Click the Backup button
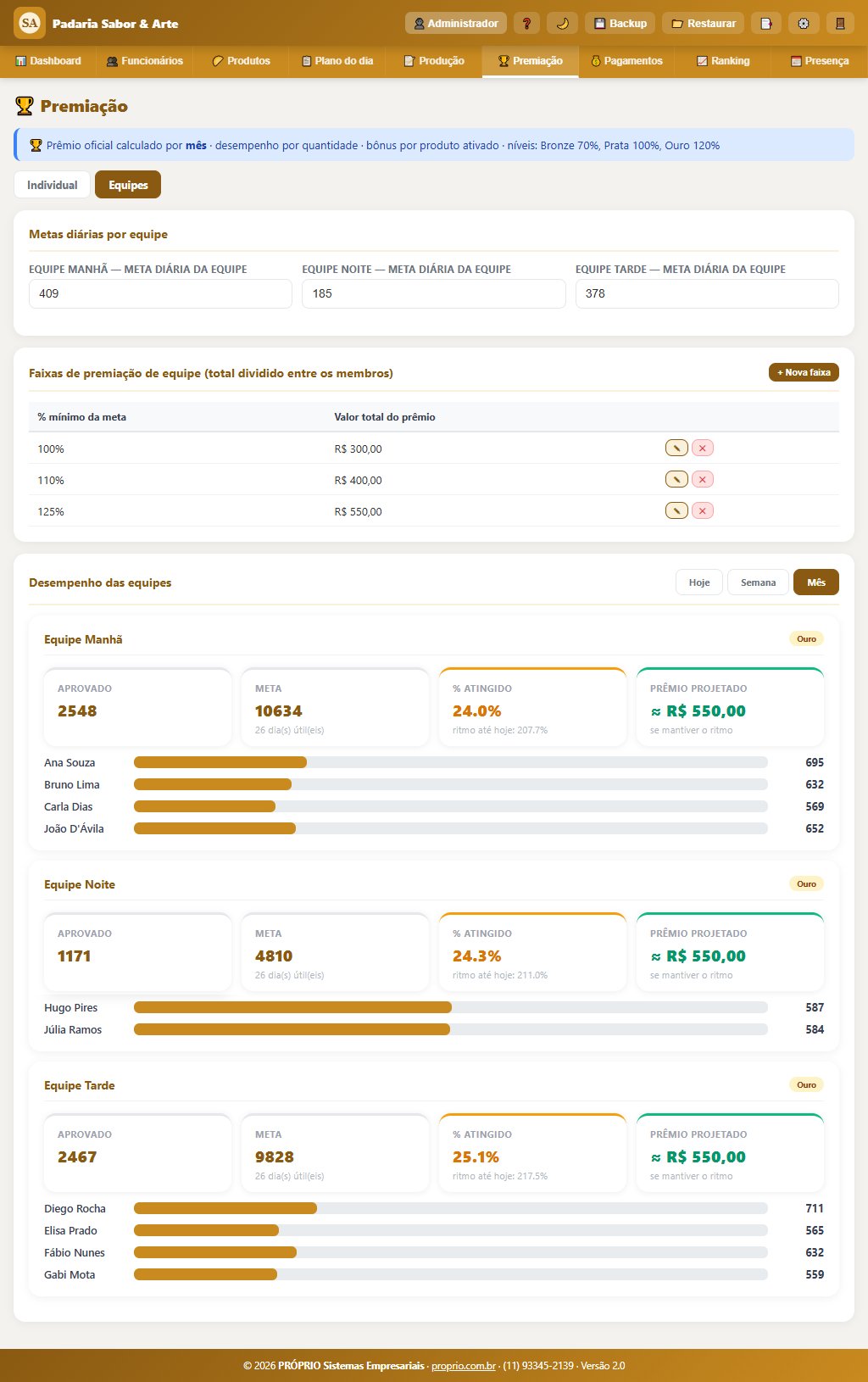Screen dimensions: 868x1382 tap(620, 23)
